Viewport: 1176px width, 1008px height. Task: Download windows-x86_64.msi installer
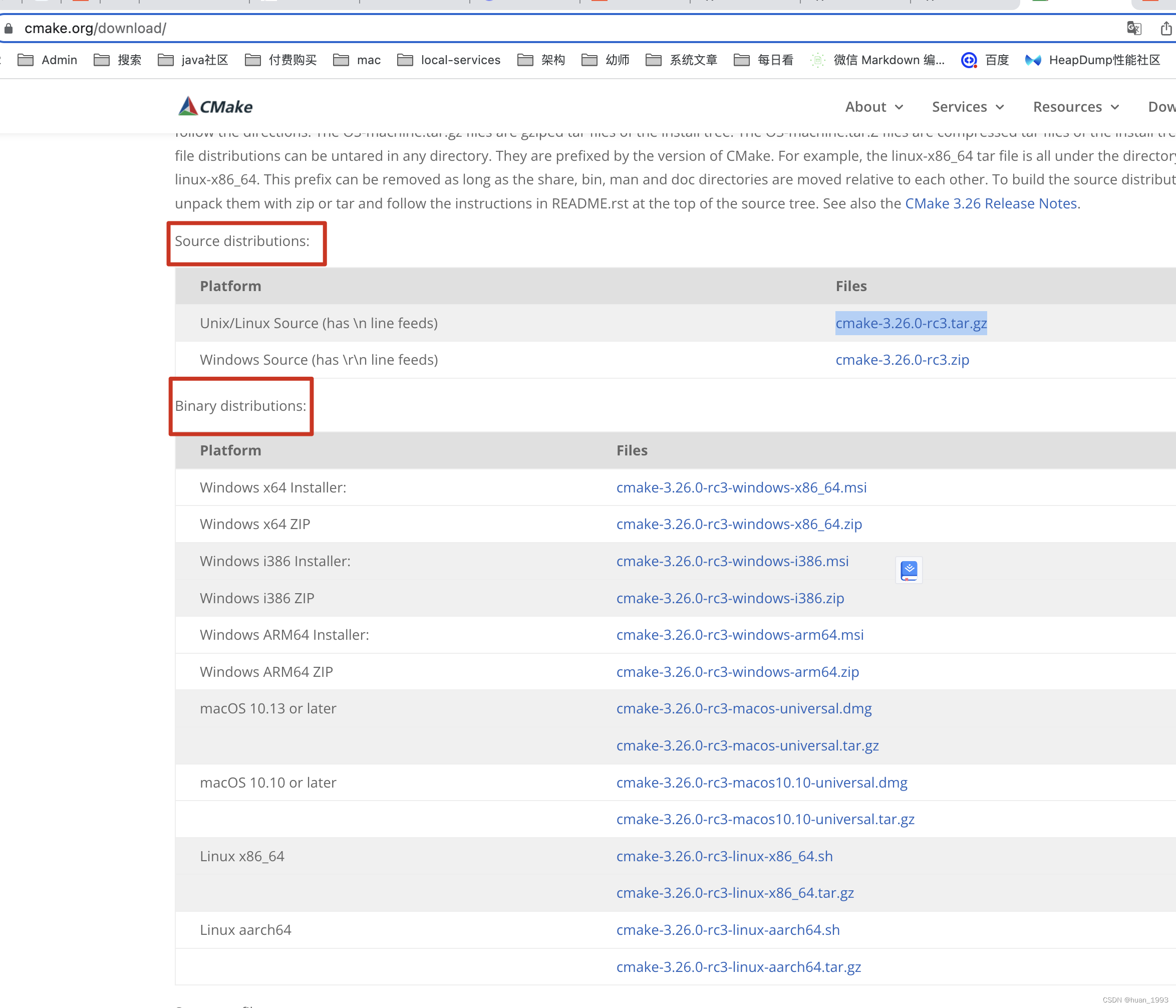tap(741, 487)
